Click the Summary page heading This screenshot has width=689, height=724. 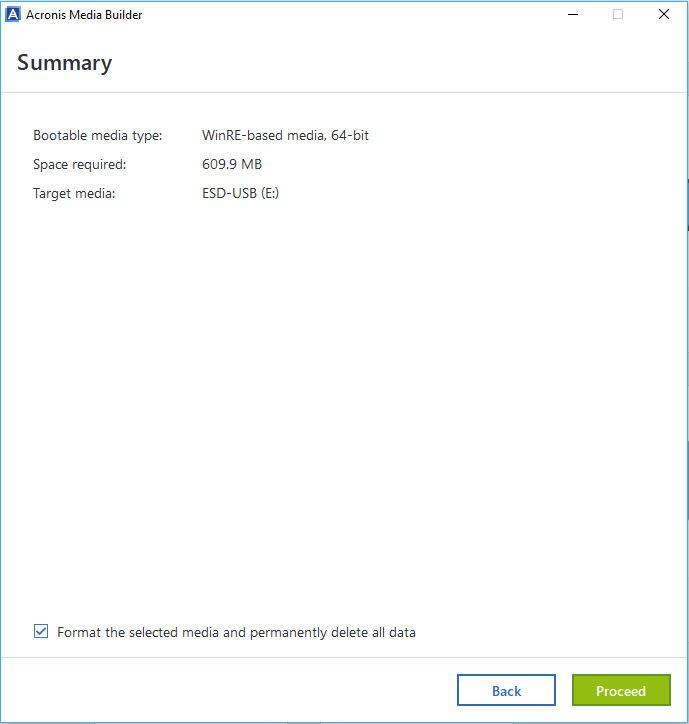pos(64,63)
